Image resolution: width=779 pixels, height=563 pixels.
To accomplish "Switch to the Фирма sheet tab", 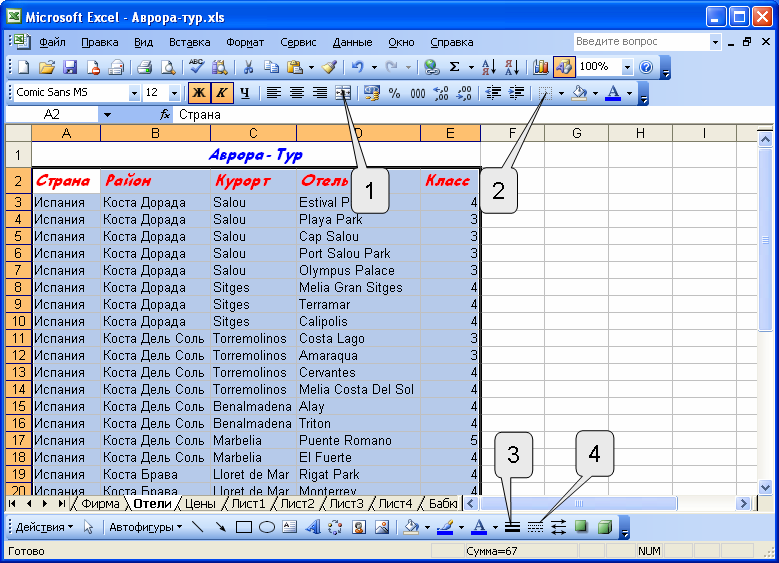I will [x=100, y=504].
